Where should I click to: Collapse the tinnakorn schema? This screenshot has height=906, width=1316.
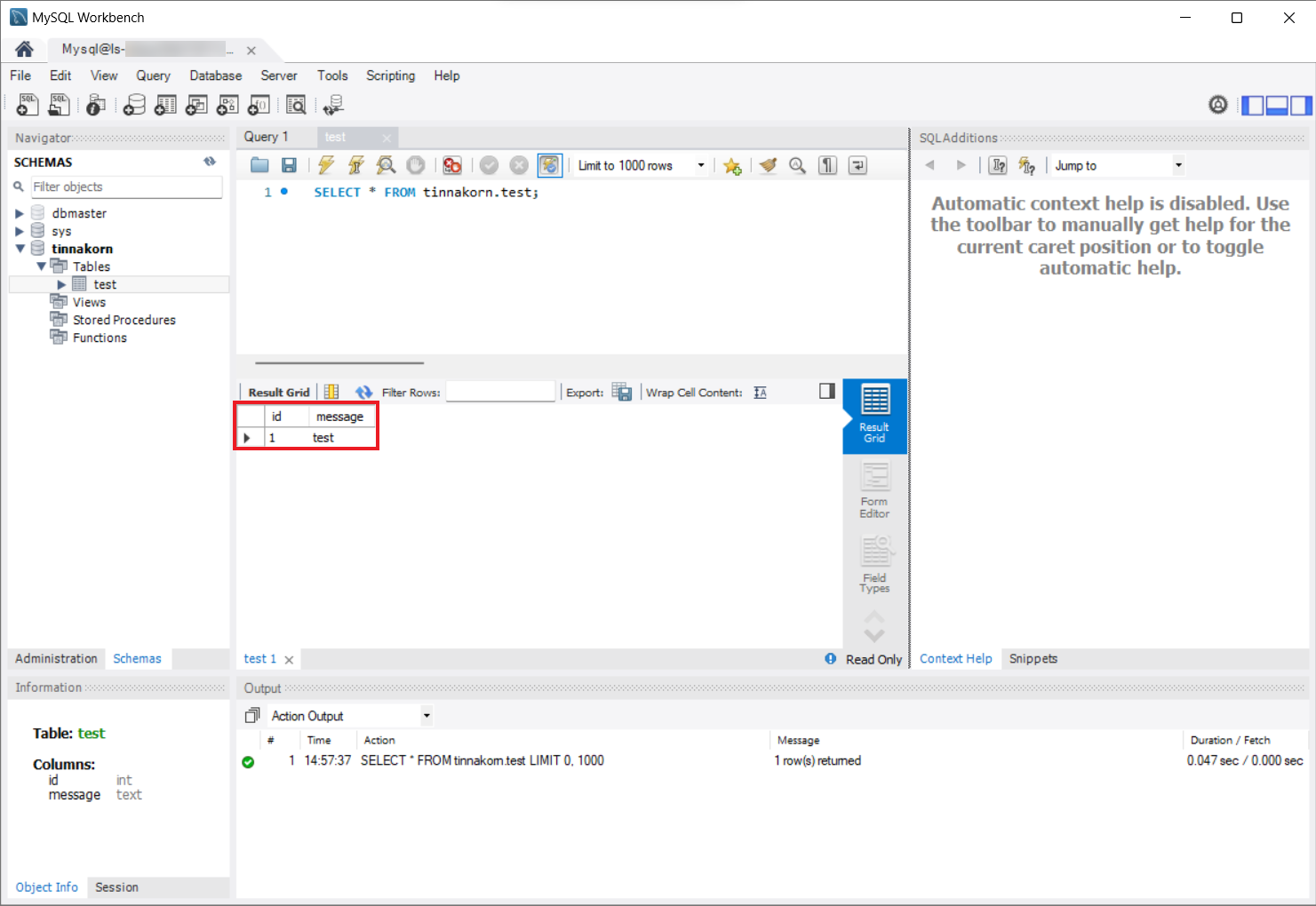click(x=20, y=249)
